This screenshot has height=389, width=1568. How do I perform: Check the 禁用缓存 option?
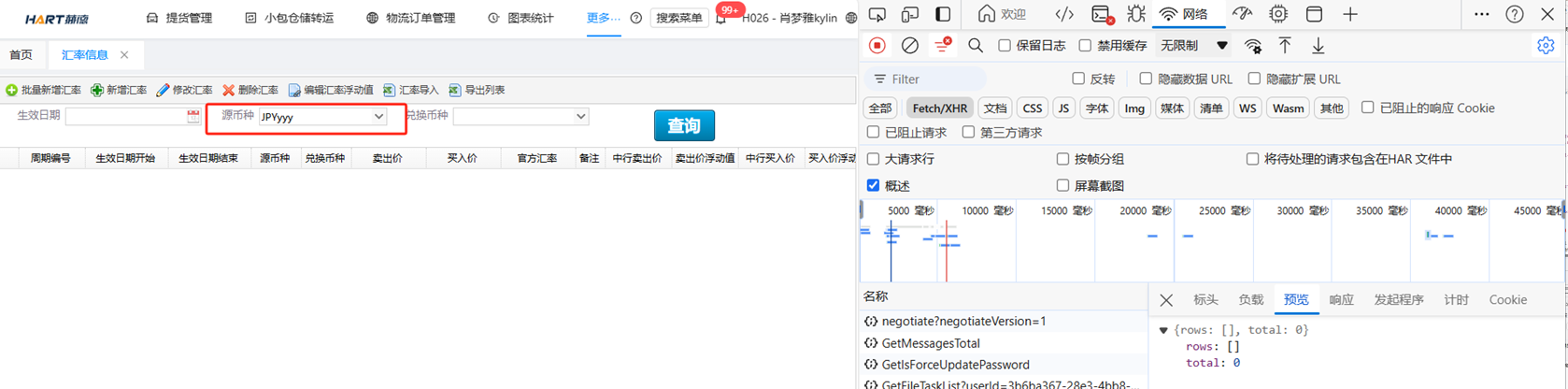1085,46
